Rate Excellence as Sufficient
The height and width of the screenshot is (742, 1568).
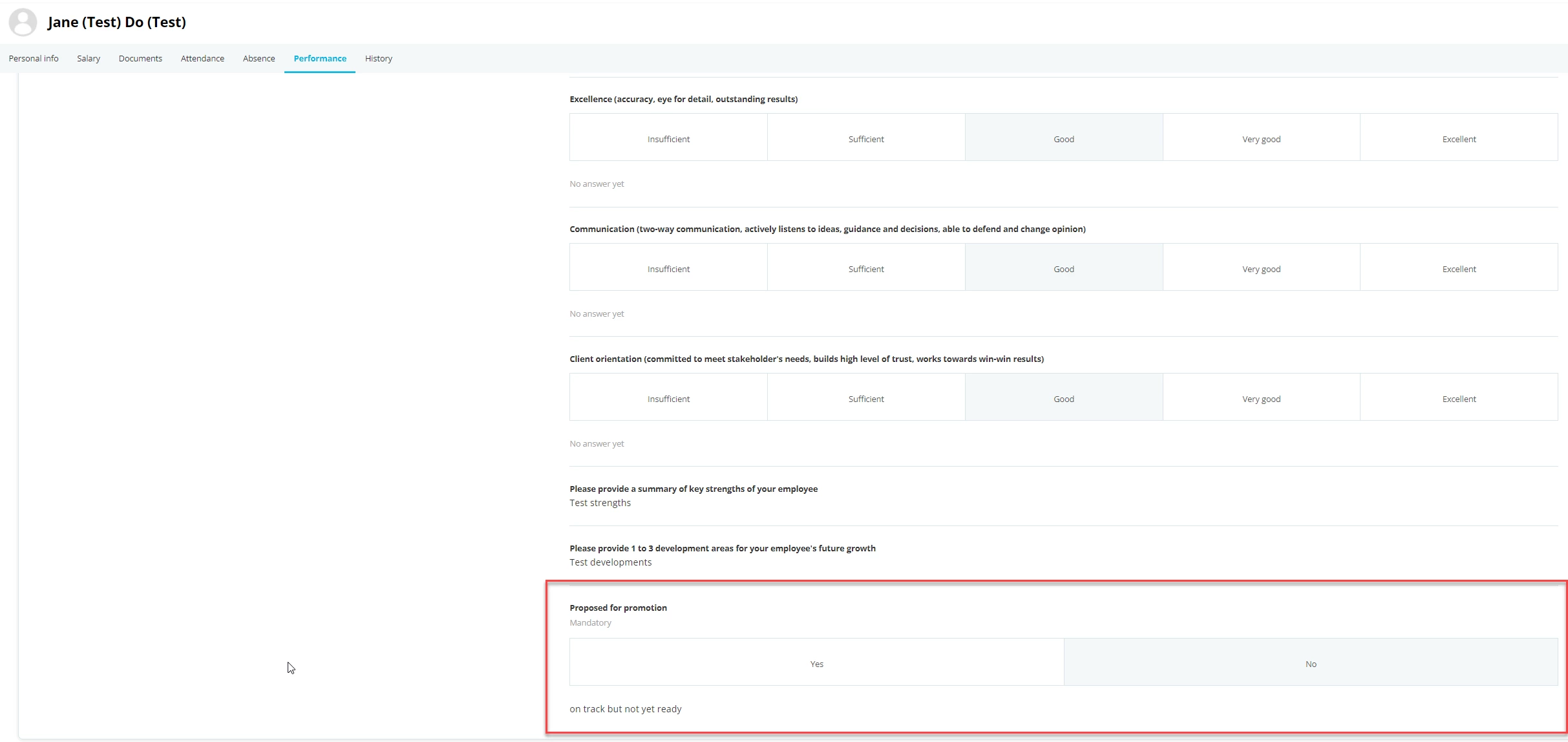[x=866, y=138]
